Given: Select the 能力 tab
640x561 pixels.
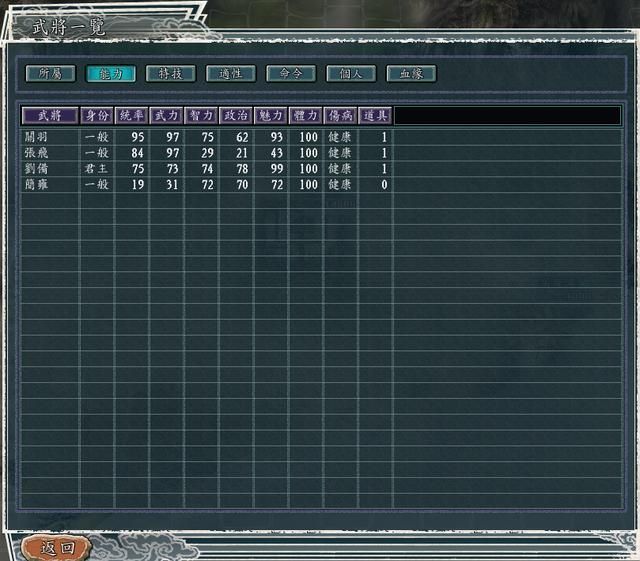Looking at the screenshot, I should point(110,74).
